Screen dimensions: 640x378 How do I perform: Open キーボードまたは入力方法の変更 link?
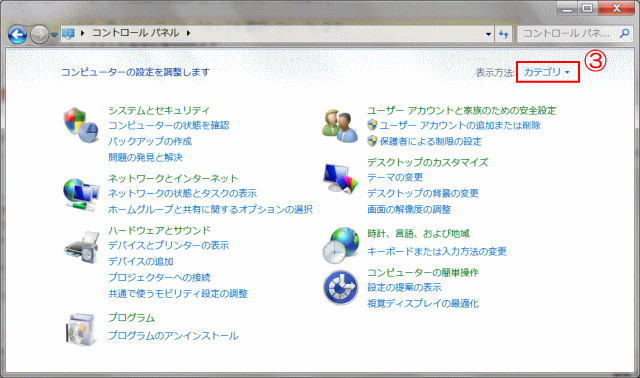436,251
